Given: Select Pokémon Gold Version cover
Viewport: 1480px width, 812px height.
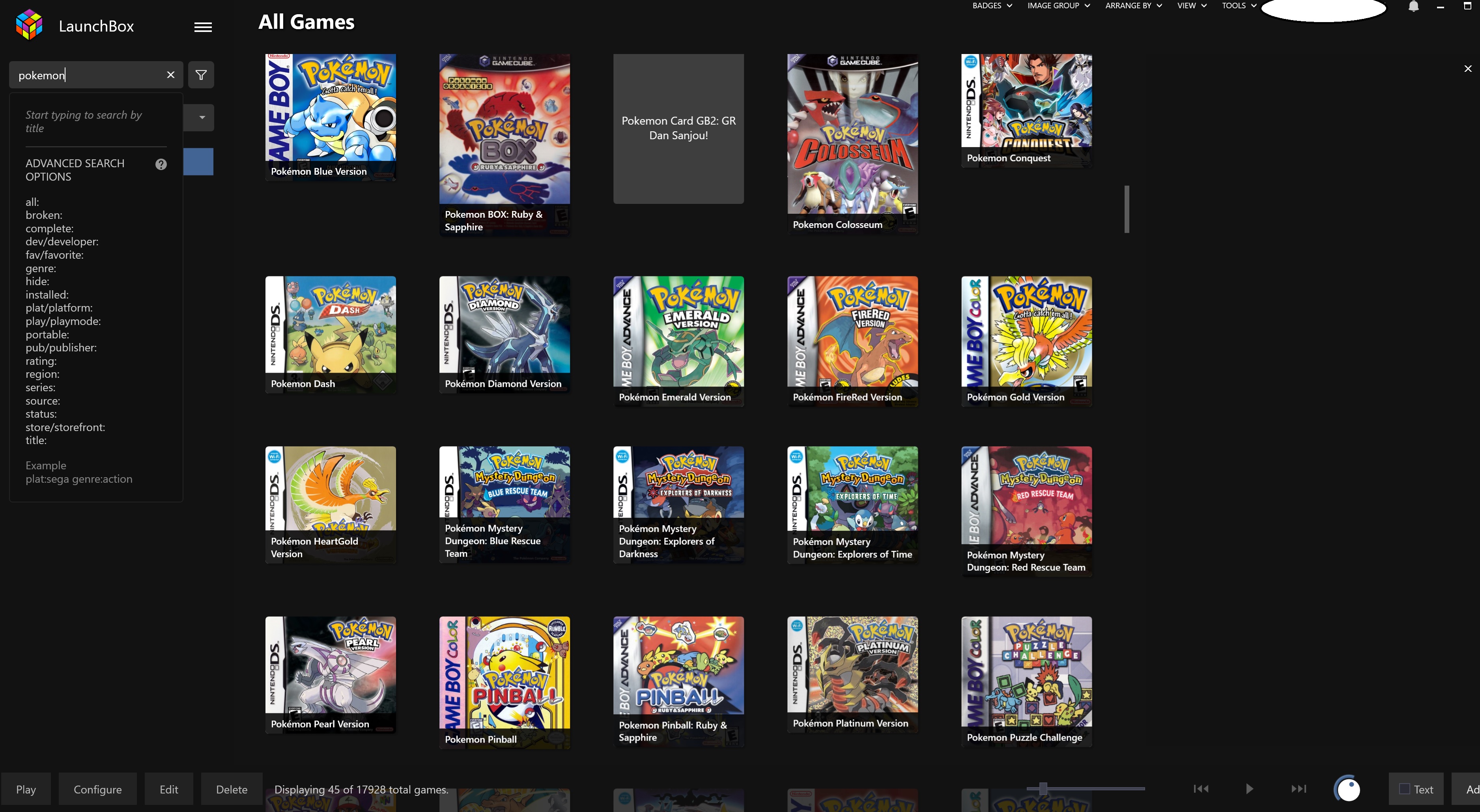Looking at the screenshot, I should 1027,341.
